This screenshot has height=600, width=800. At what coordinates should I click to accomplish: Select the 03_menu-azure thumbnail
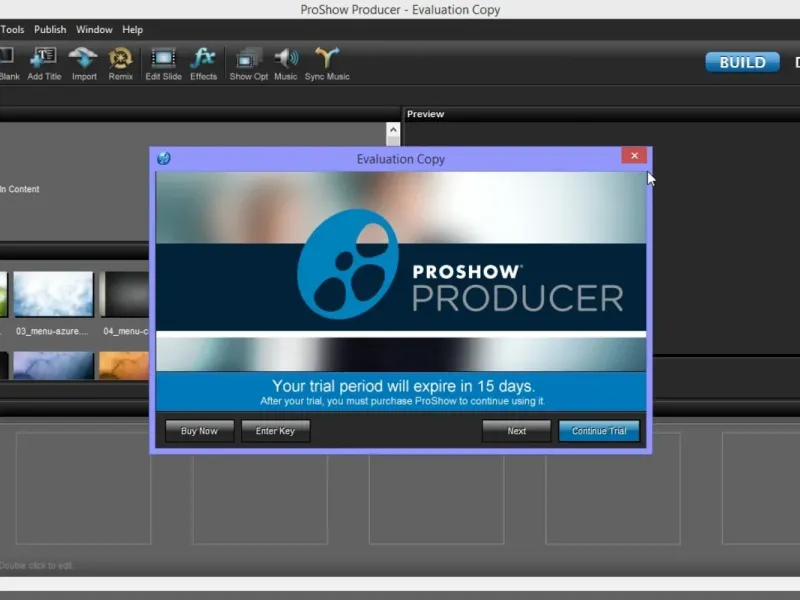point(54,294)
